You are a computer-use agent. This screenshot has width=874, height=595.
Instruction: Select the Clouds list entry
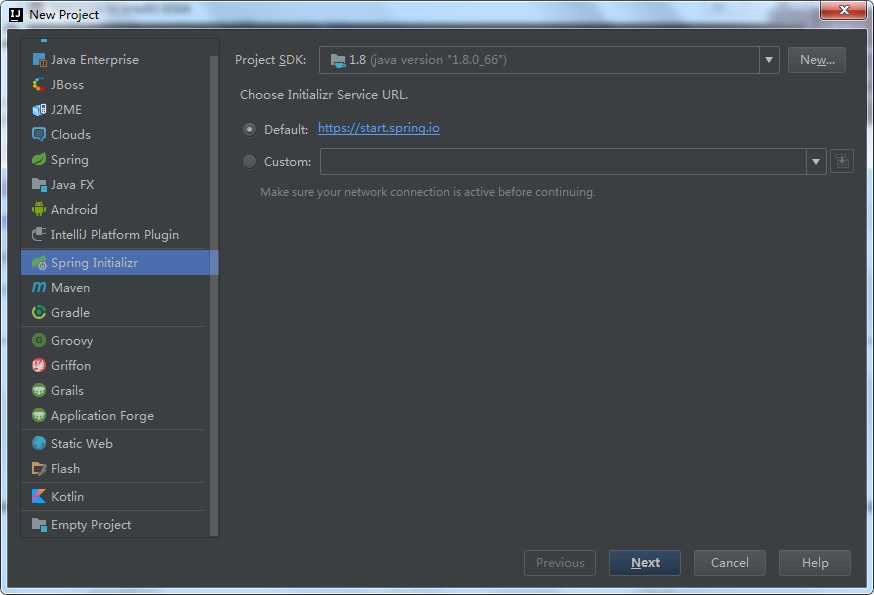[115, 134]
